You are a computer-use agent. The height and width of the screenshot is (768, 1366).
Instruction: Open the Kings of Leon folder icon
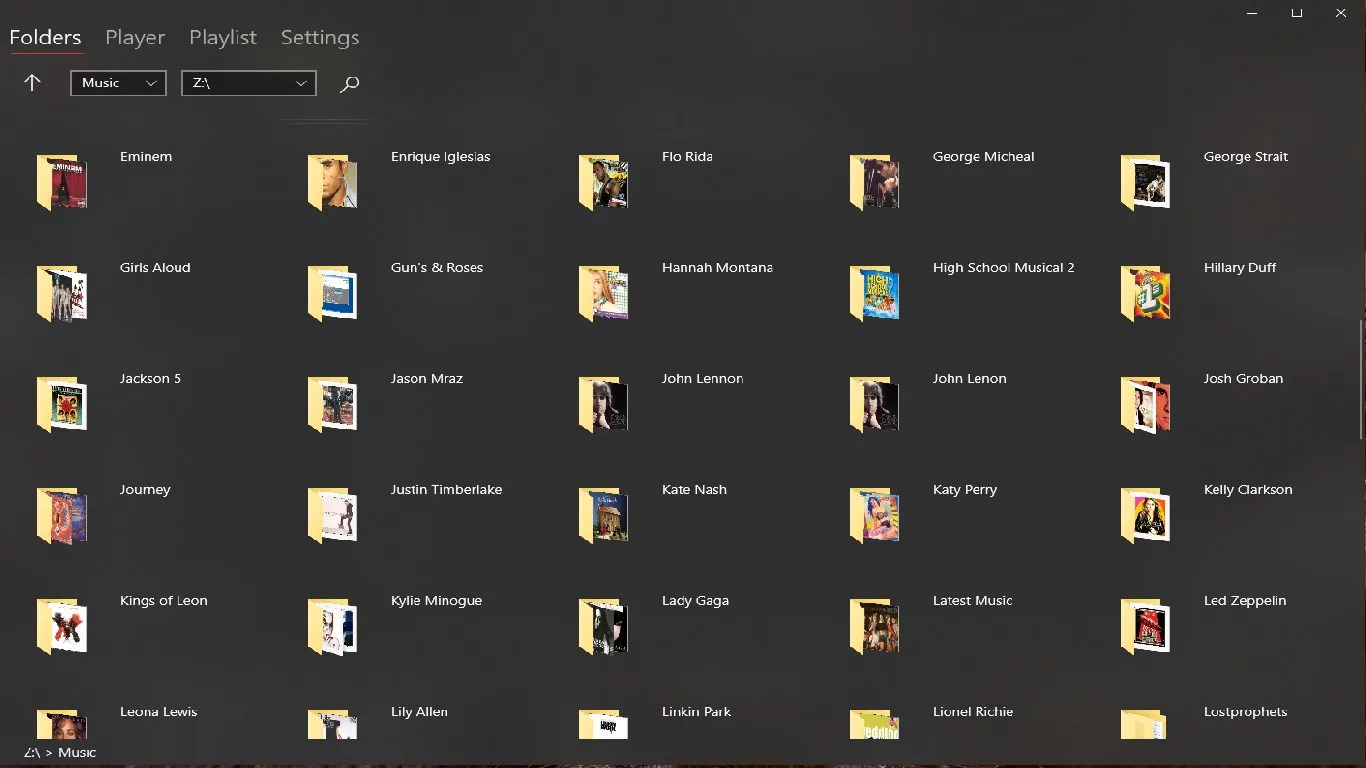point(62,626)
